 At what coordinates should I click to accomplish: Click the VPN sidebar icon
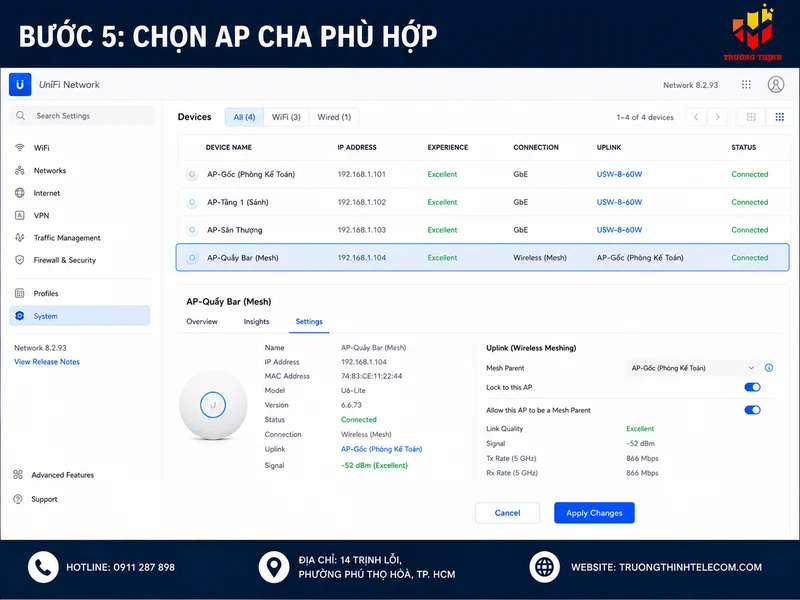pos(19,215)
